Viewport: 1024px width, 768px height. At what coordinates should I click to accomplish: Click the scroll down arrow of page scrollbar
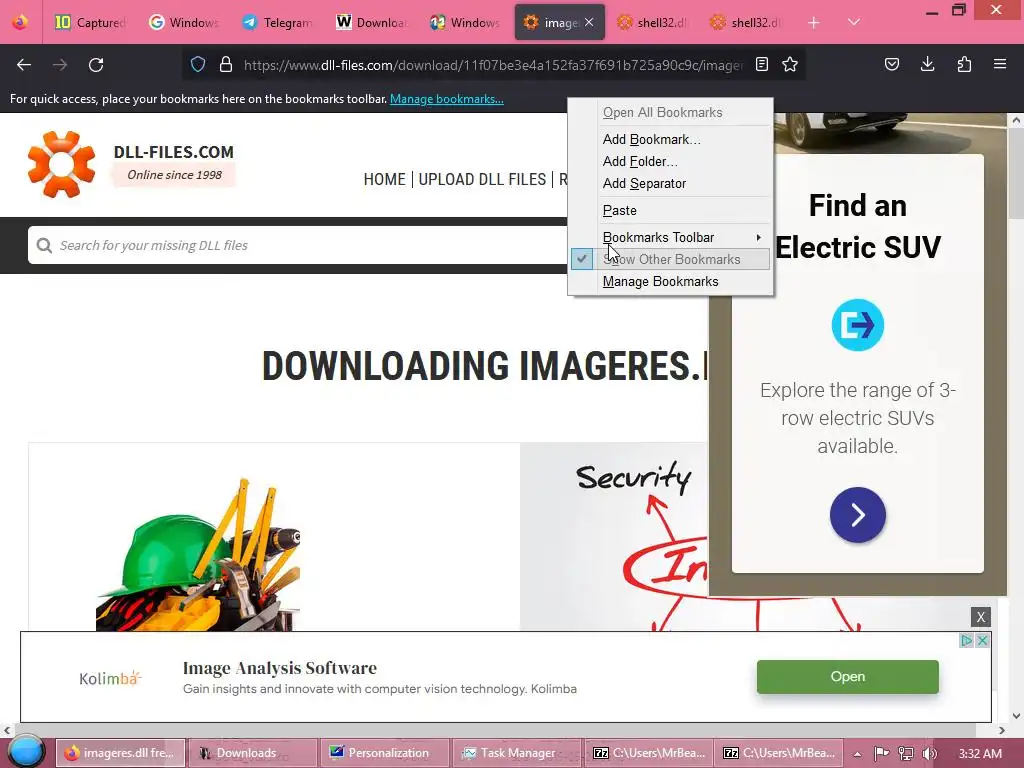pyautogui.click(x=1016, y=716)
